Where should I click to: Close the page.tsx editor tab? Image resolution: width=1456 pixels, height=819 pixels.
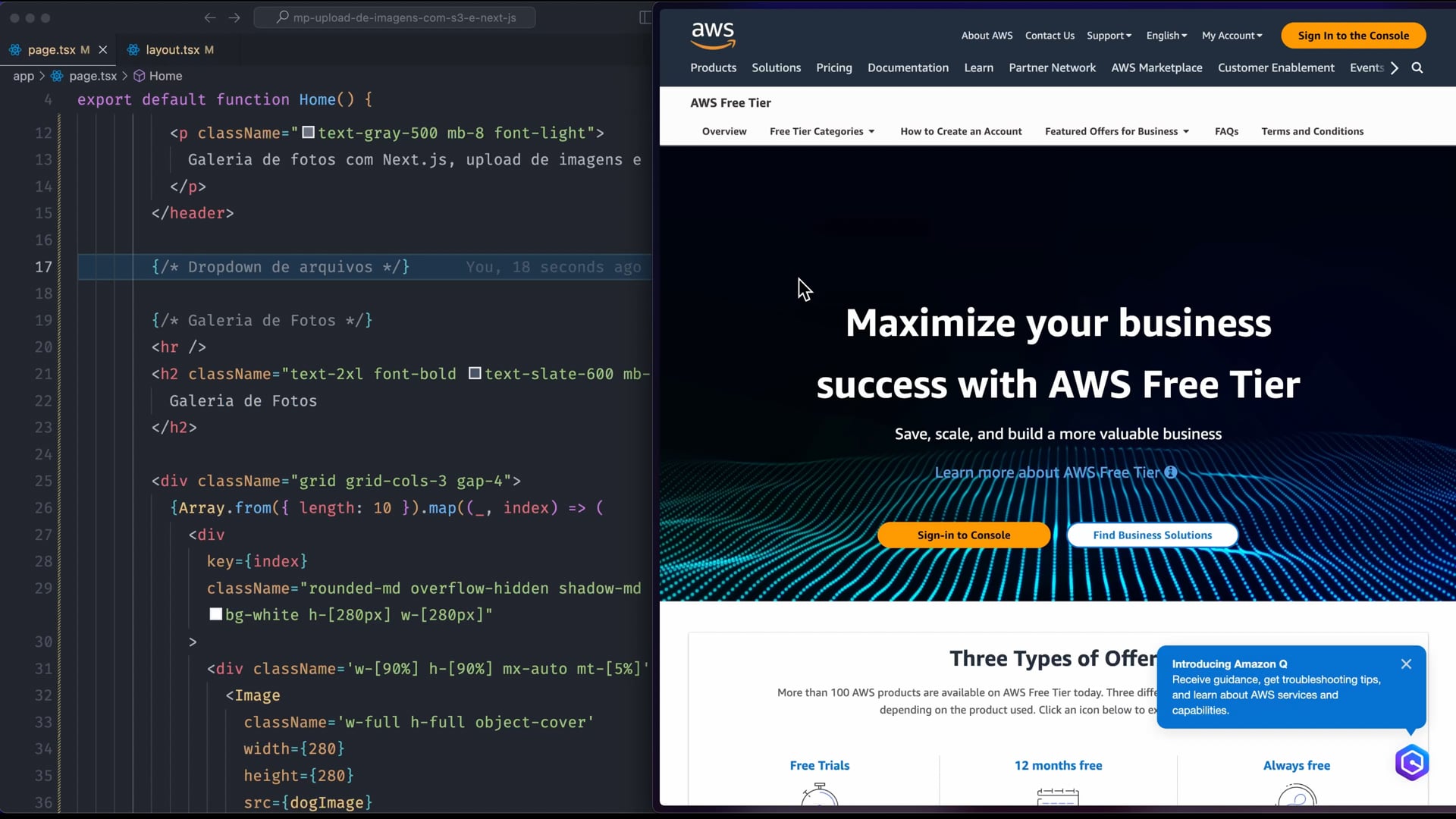[103, 50]
